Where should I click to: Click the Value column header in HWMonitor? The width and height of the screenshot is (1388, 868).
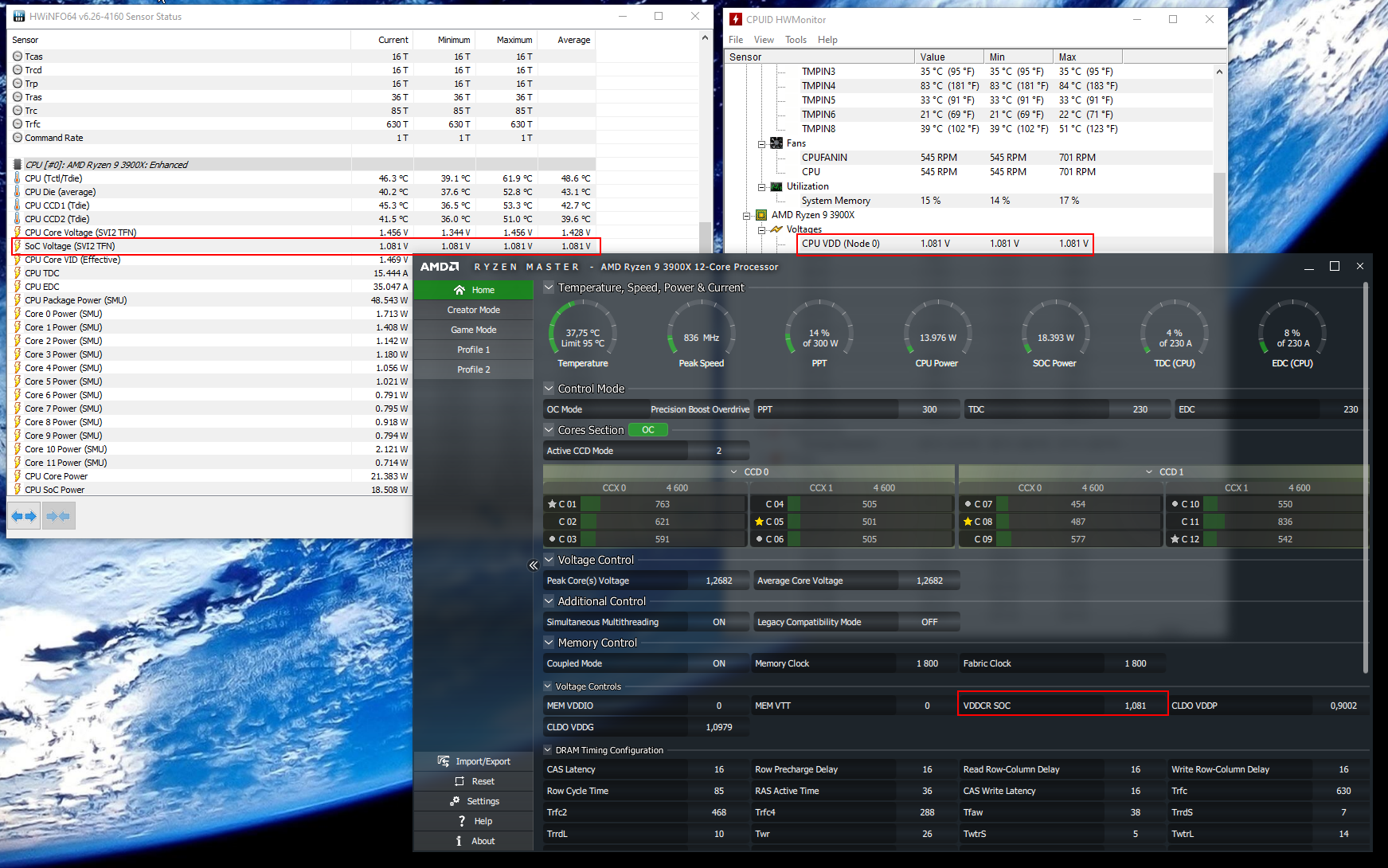(x=949, y=57)
